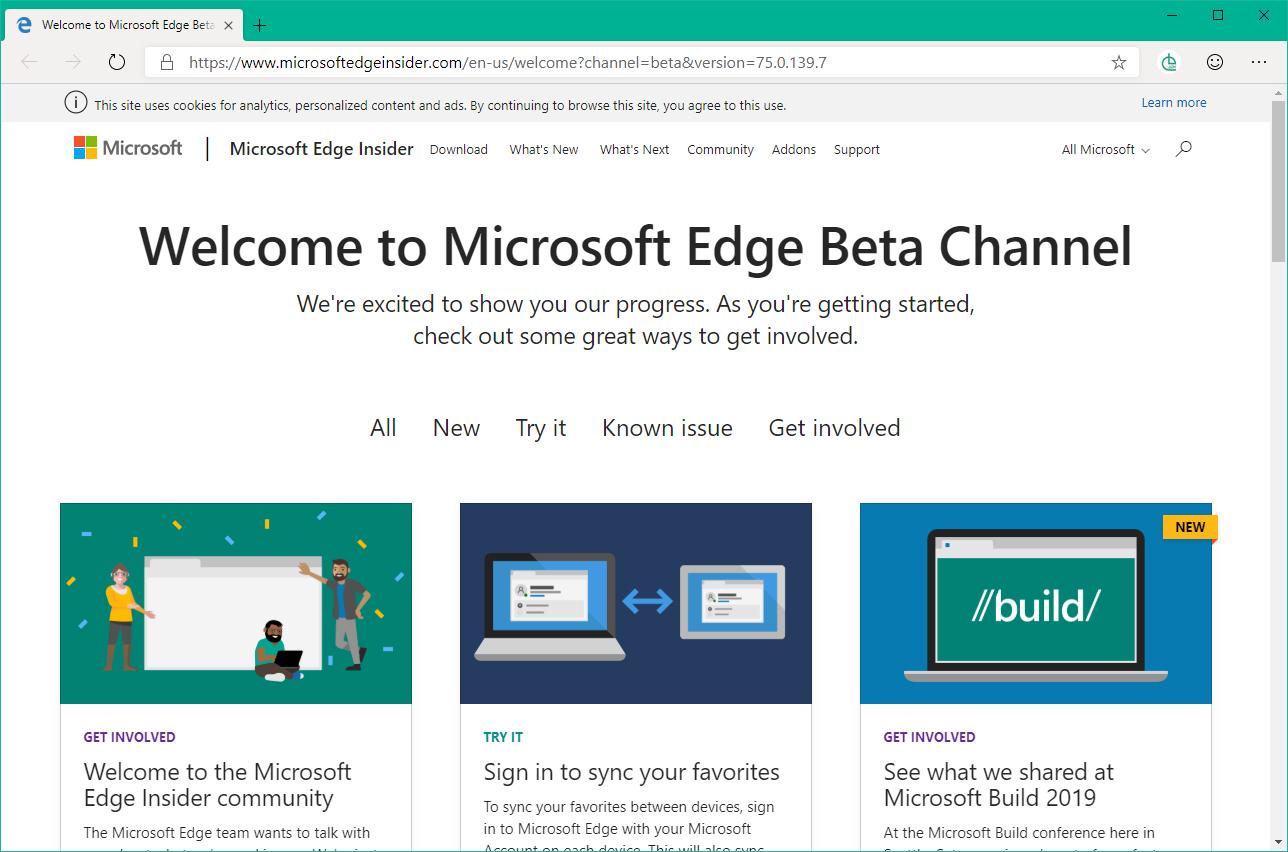This screenshot has width=1288, height=852.
Task: Open Sign in to sync your favorites
Action: (632, 772)
